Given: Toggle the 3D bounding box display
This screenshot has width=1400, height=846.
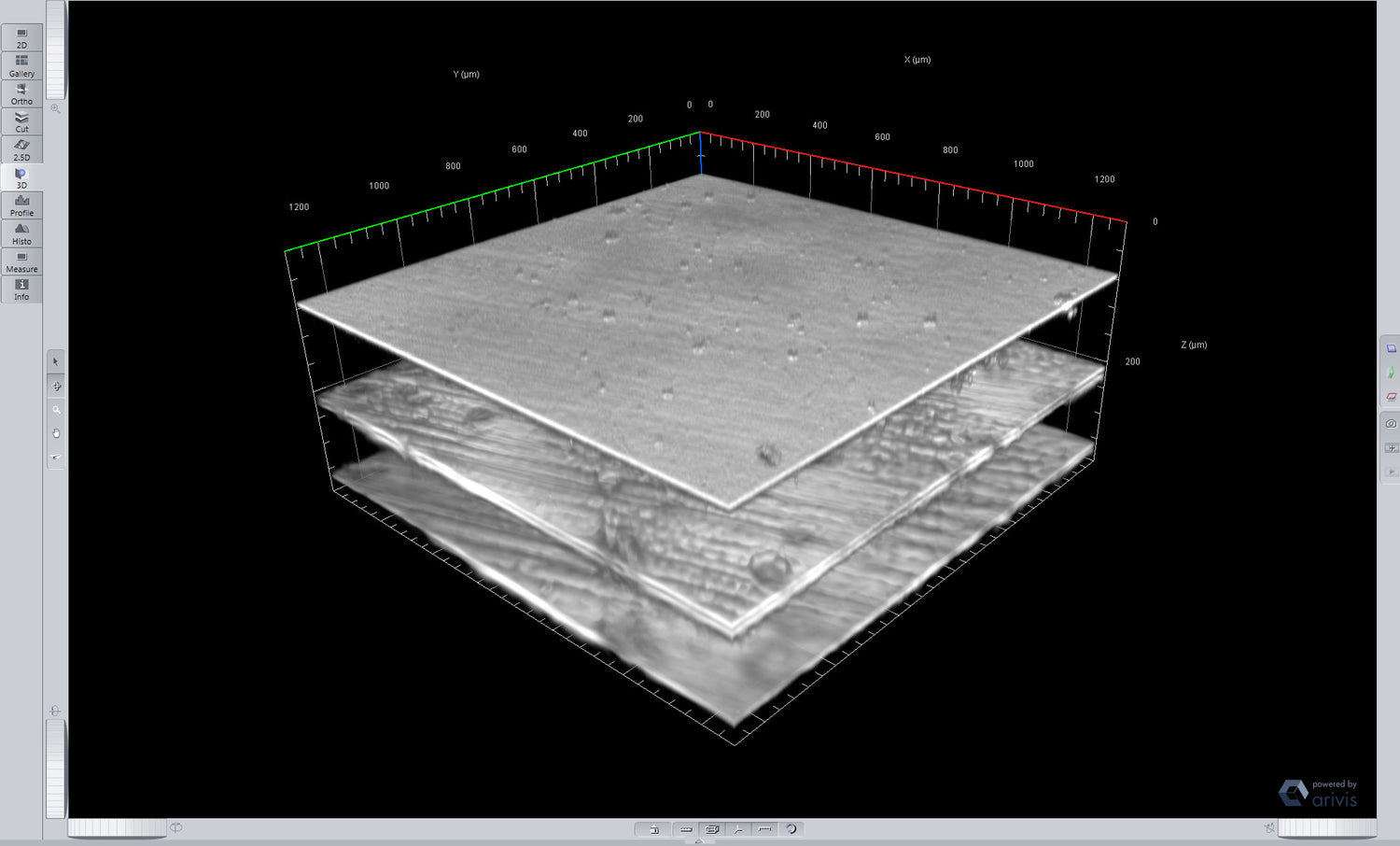Looking at the screenshot, I should [x=712, y=829].
